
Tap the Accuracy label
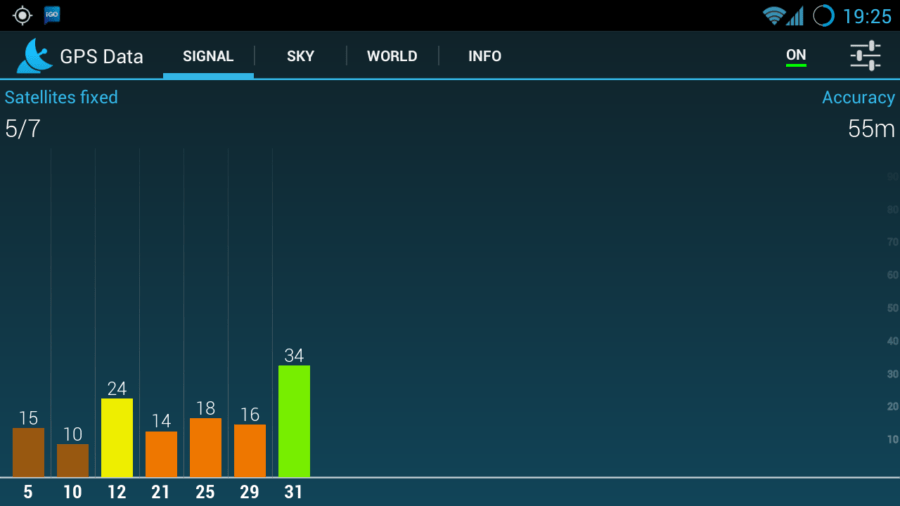click(x=858, y=97)
